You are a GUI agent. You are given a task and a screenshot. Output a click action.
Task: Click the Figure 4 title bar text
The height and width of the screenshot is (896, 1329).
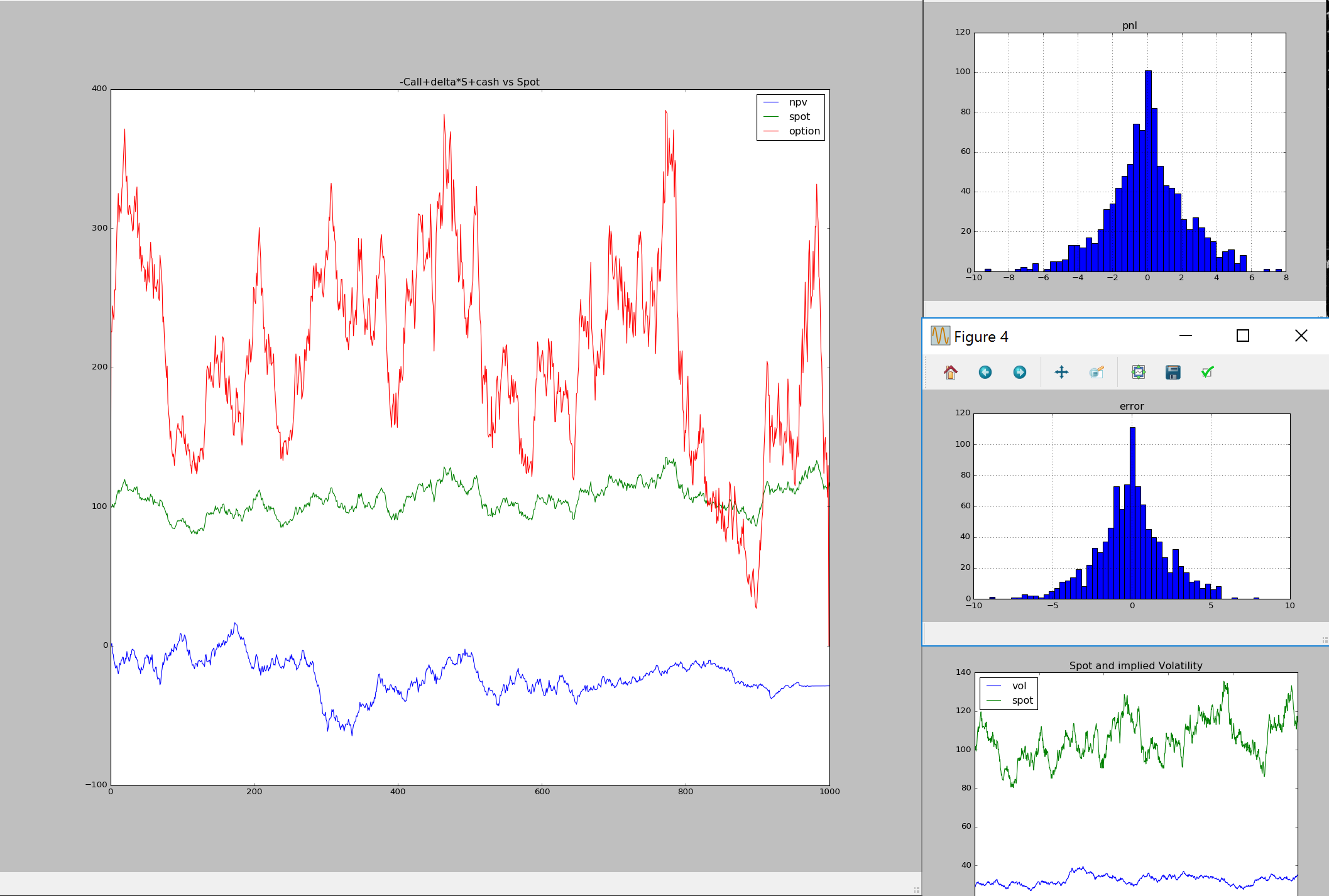[981, 337]
